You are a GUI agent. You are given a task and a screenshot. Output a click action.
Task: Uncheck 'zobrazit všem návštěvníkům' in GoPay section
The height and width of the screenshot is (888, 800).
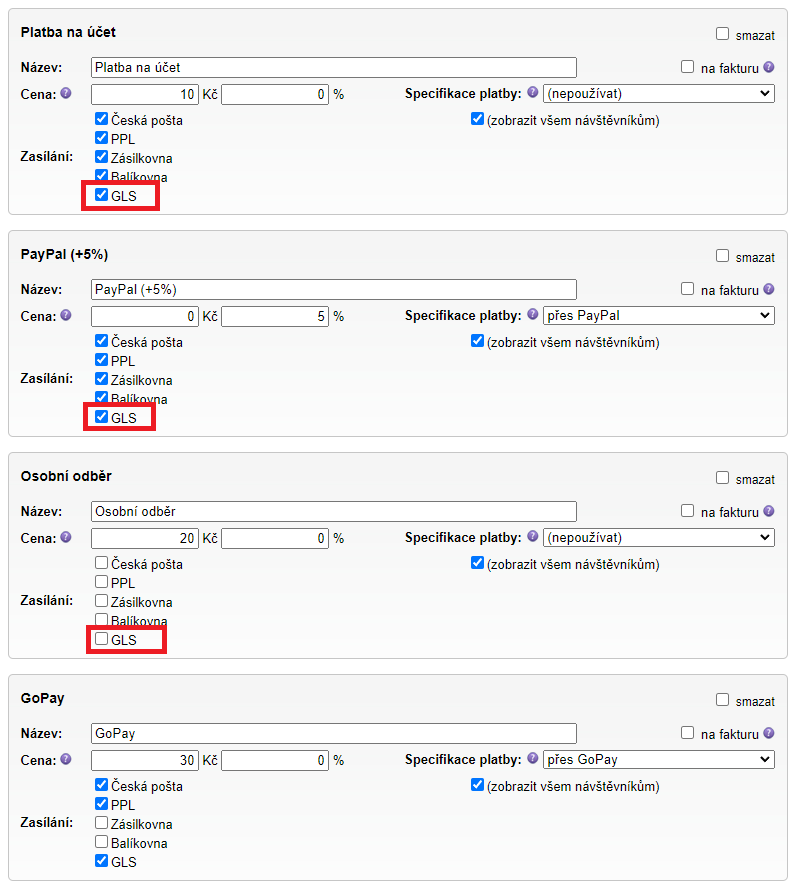click(x=477, y=785)
